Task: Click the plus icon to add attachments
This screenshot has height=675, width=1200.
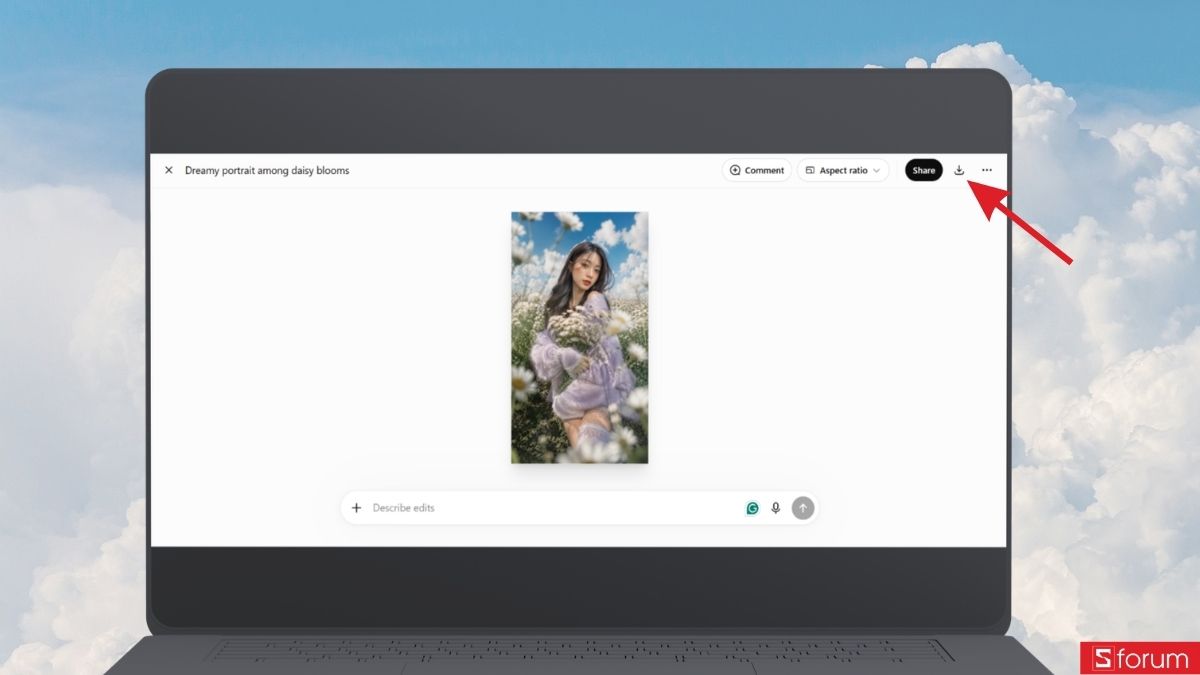Action: (x=356, y=508)
